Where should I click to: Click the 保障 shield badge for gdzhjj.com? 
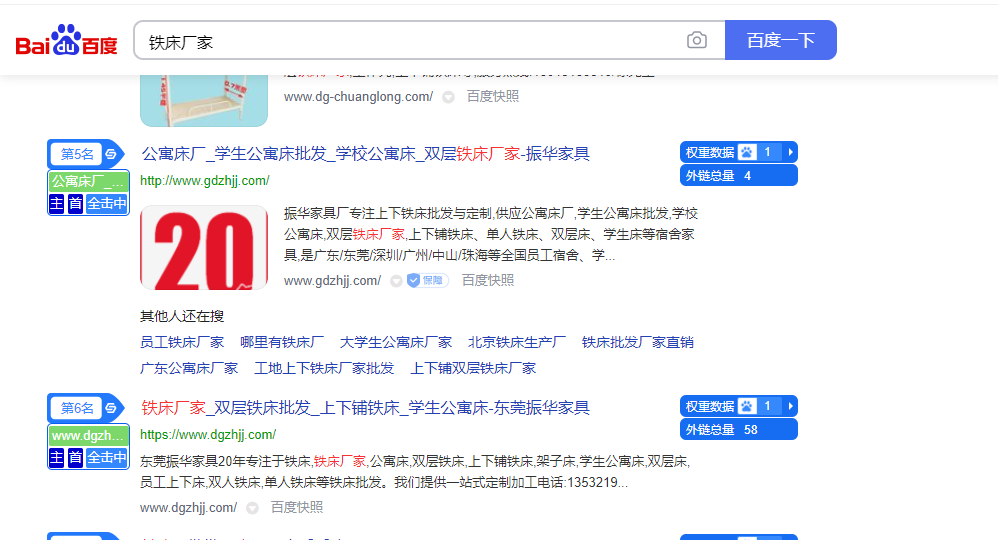pyautogui.click(x=427, y=281)
